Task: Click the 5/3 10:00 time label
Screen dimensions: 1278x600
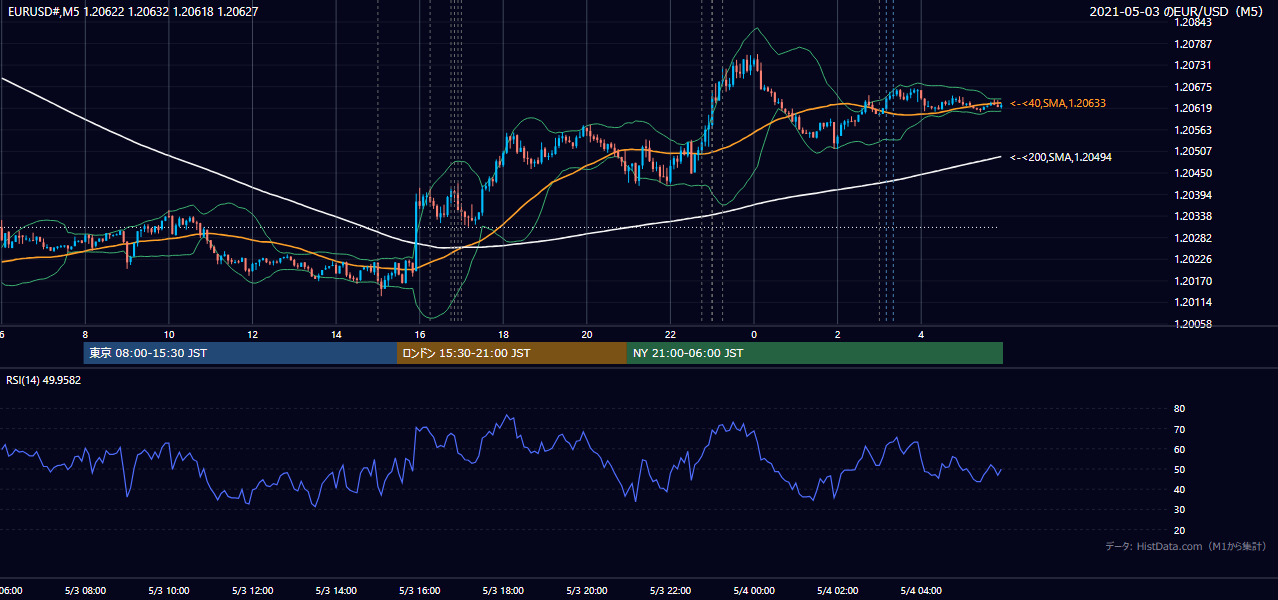Action: [x=169, y=590]
